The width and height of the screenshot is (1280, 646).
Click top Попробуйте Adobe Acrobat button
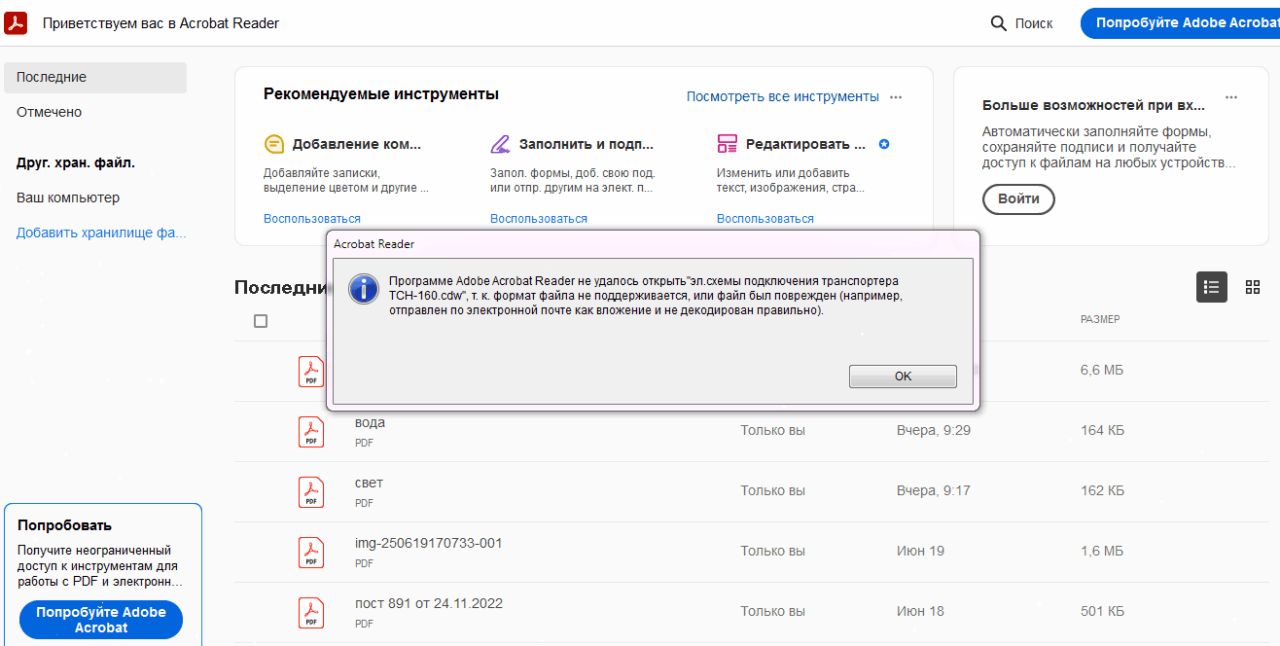pyautogui.click(x=1180, y=23)
